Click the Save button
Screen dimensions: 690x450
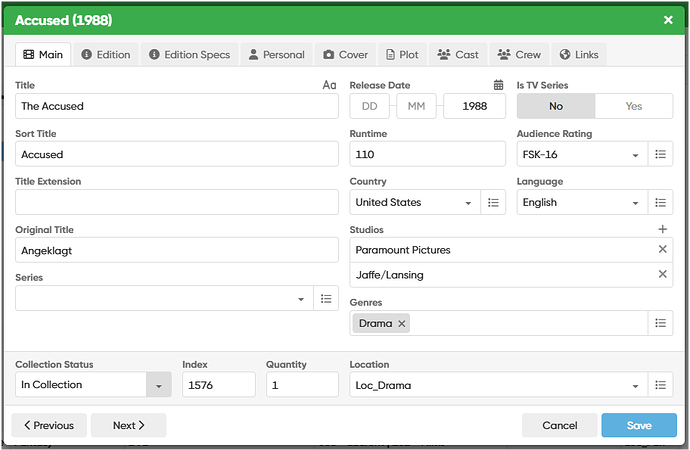[x=639, y=425]
